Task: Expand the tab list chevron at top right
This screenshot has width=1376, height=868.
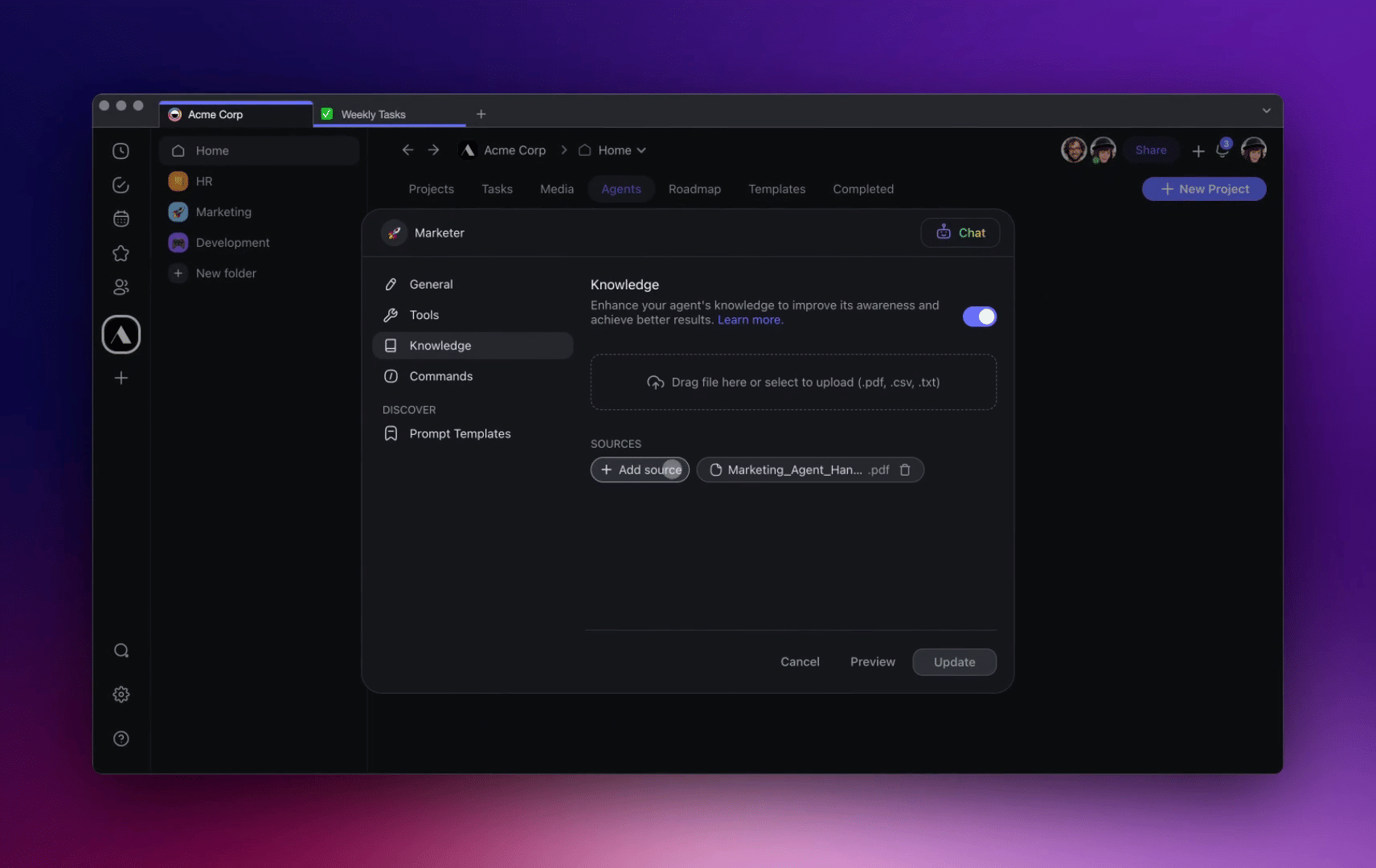Action: coord(1266,111)
